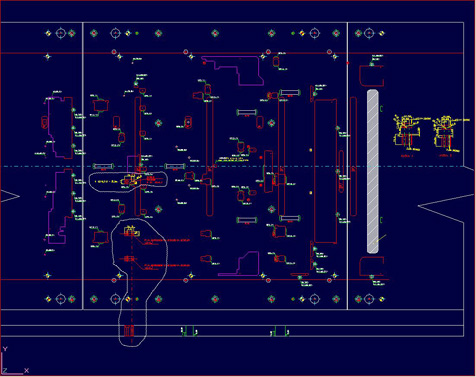Screen dimensions: 476x377
Task: Select upper purple contour in left panel
Action: (x=60, y=127)
